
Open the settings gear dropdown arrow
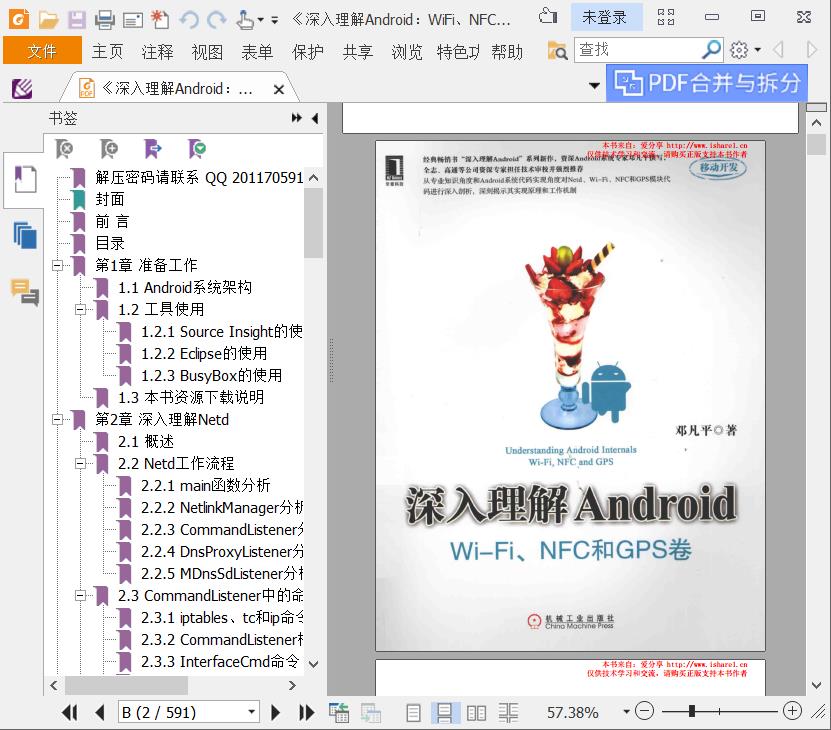click(757, 50)
